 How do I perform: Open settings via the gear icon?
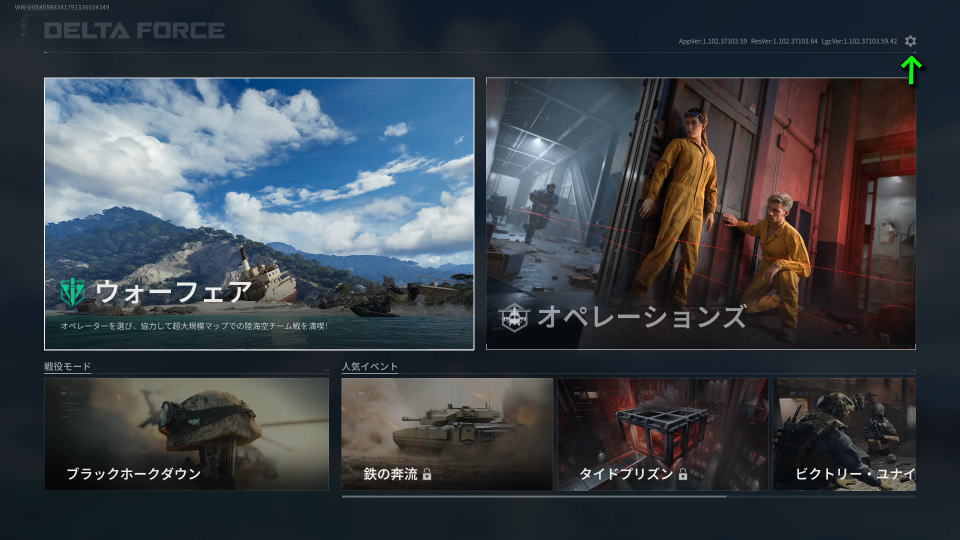coord(910,41)
